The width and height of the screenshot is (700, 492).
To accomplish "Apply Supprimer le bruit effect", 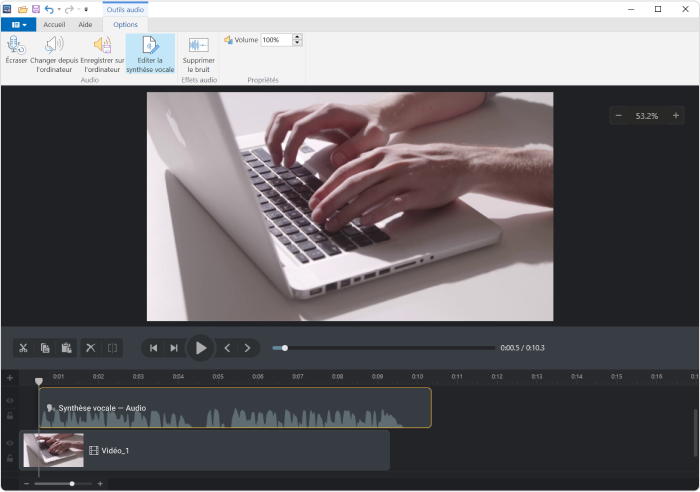I will coord(199,54).
